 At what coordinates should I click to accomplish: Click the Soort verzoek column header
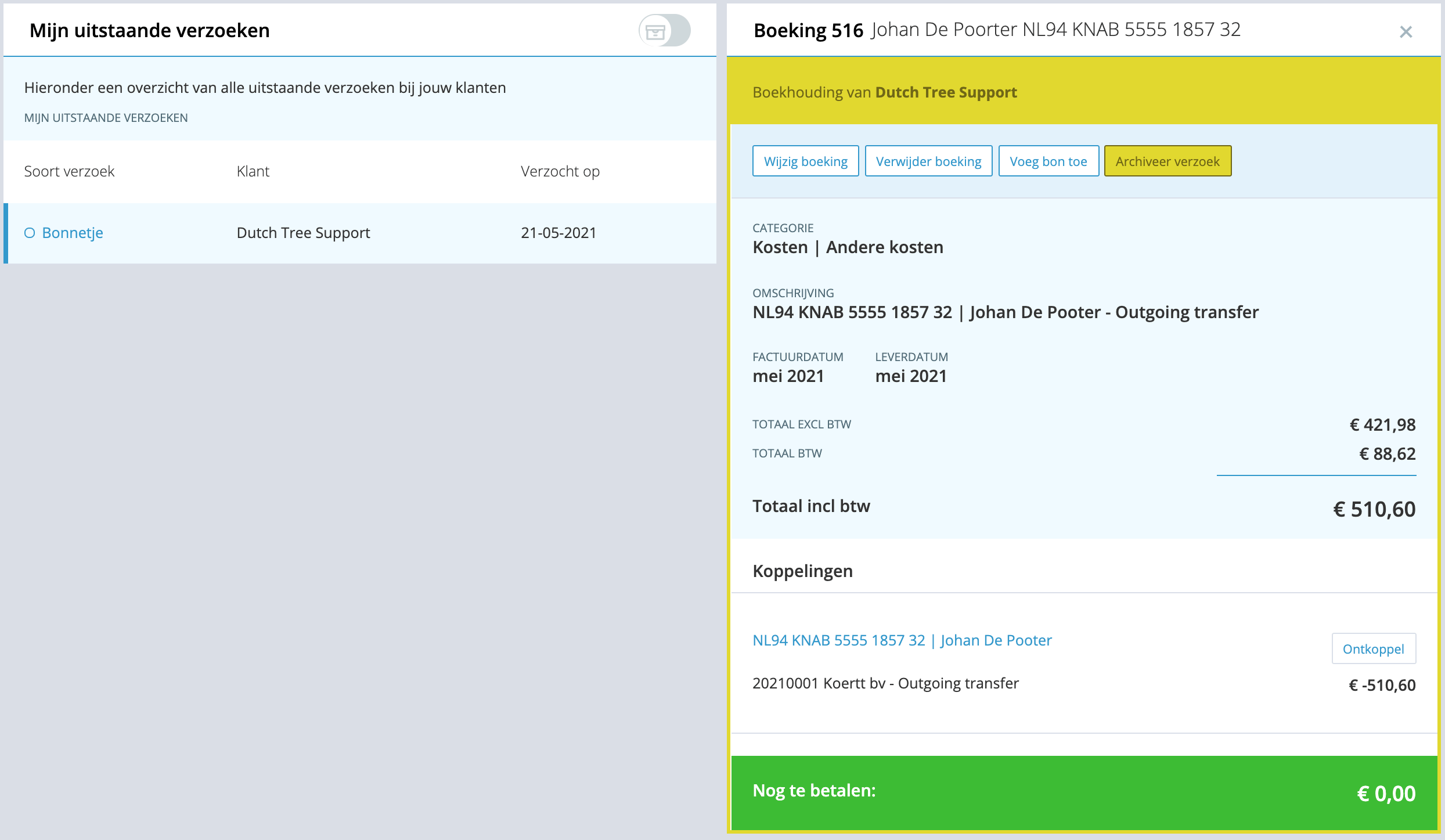(x=69, y=171)
